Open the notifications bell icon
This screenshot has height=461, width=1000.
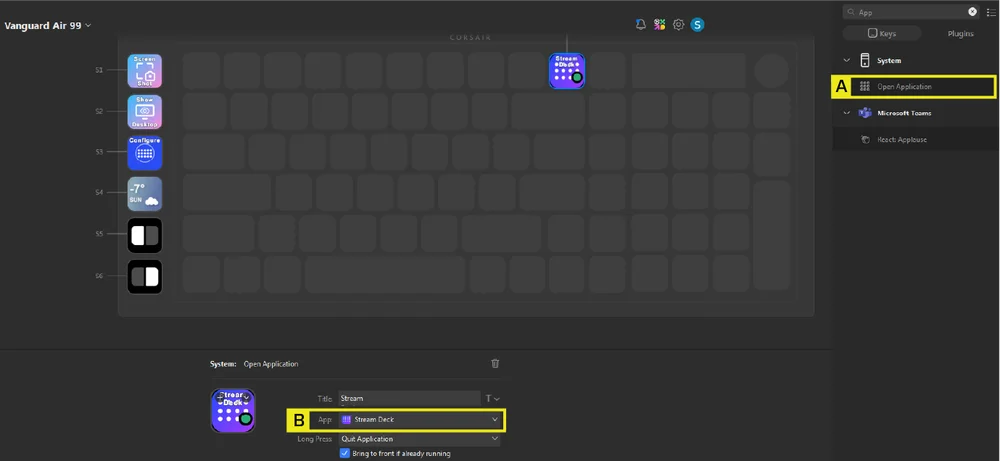tap(641, 24)
